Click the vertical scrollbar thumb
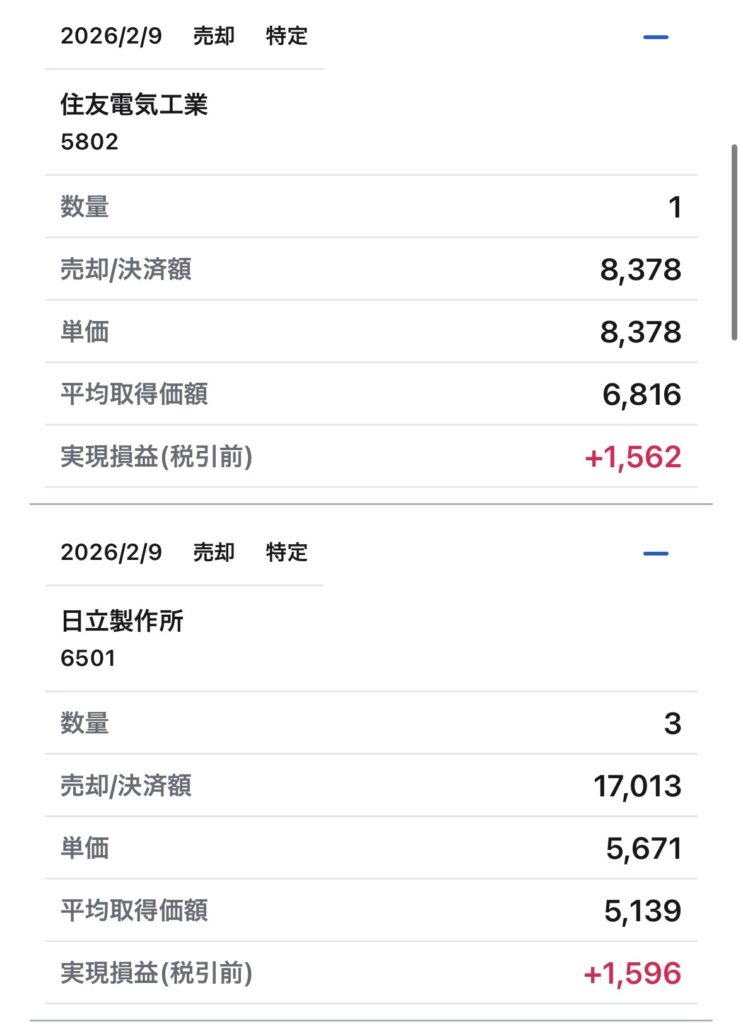743x1024 pixels. [x=735, y=243]
